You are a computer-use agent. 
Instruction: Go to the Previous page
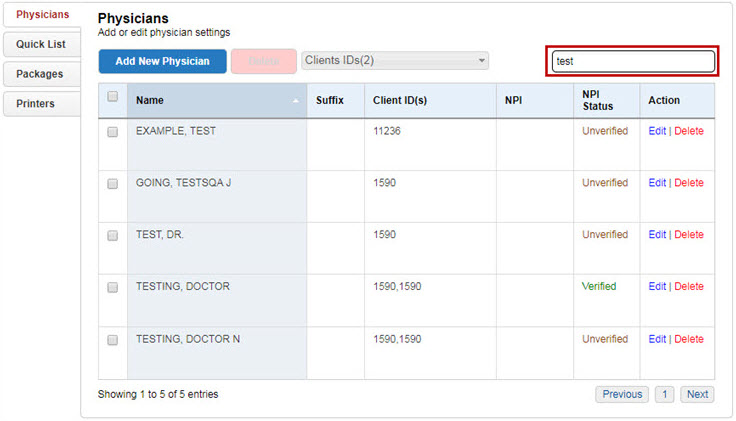pyautogui.click(x=622, y=394)
